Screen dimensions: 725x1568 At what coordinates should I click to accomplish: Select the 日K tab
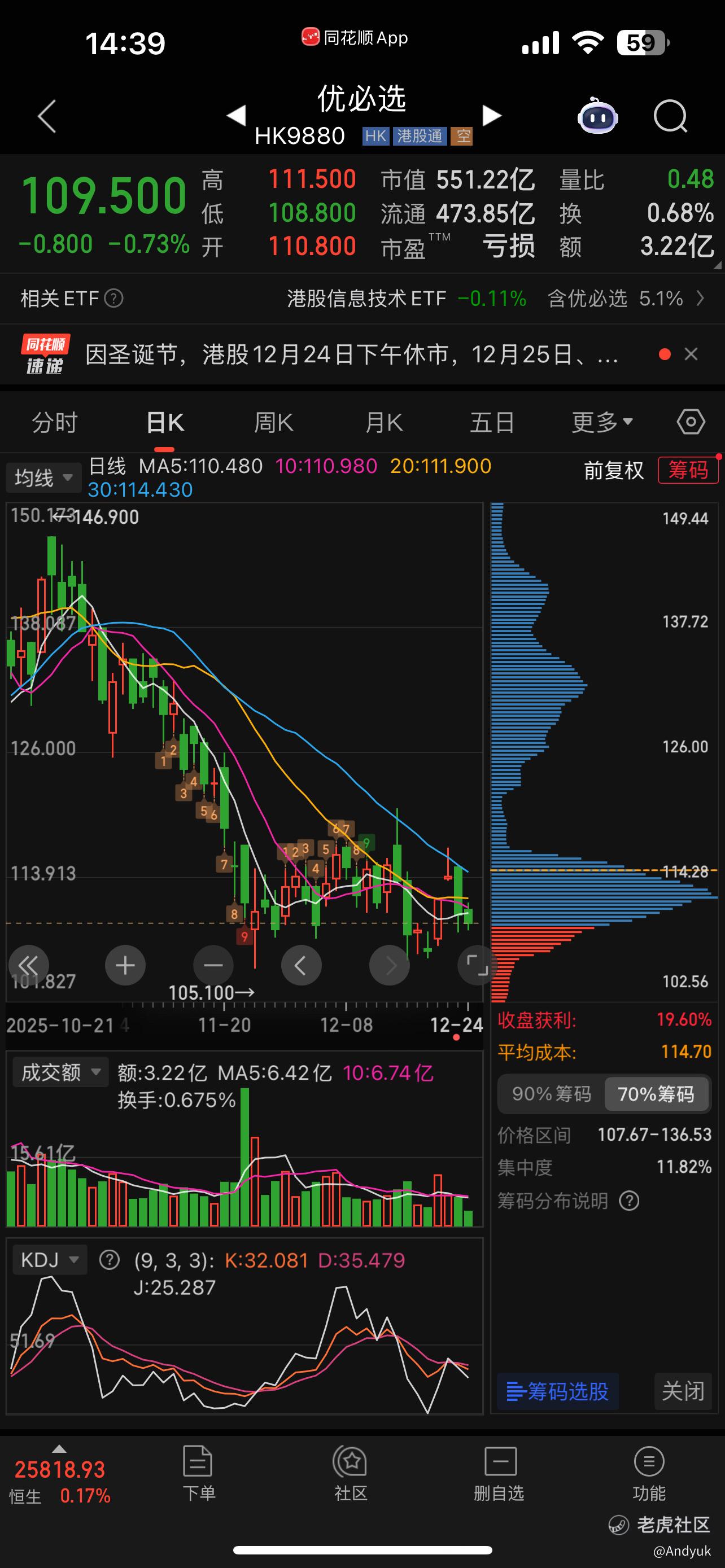pos(165,422)
